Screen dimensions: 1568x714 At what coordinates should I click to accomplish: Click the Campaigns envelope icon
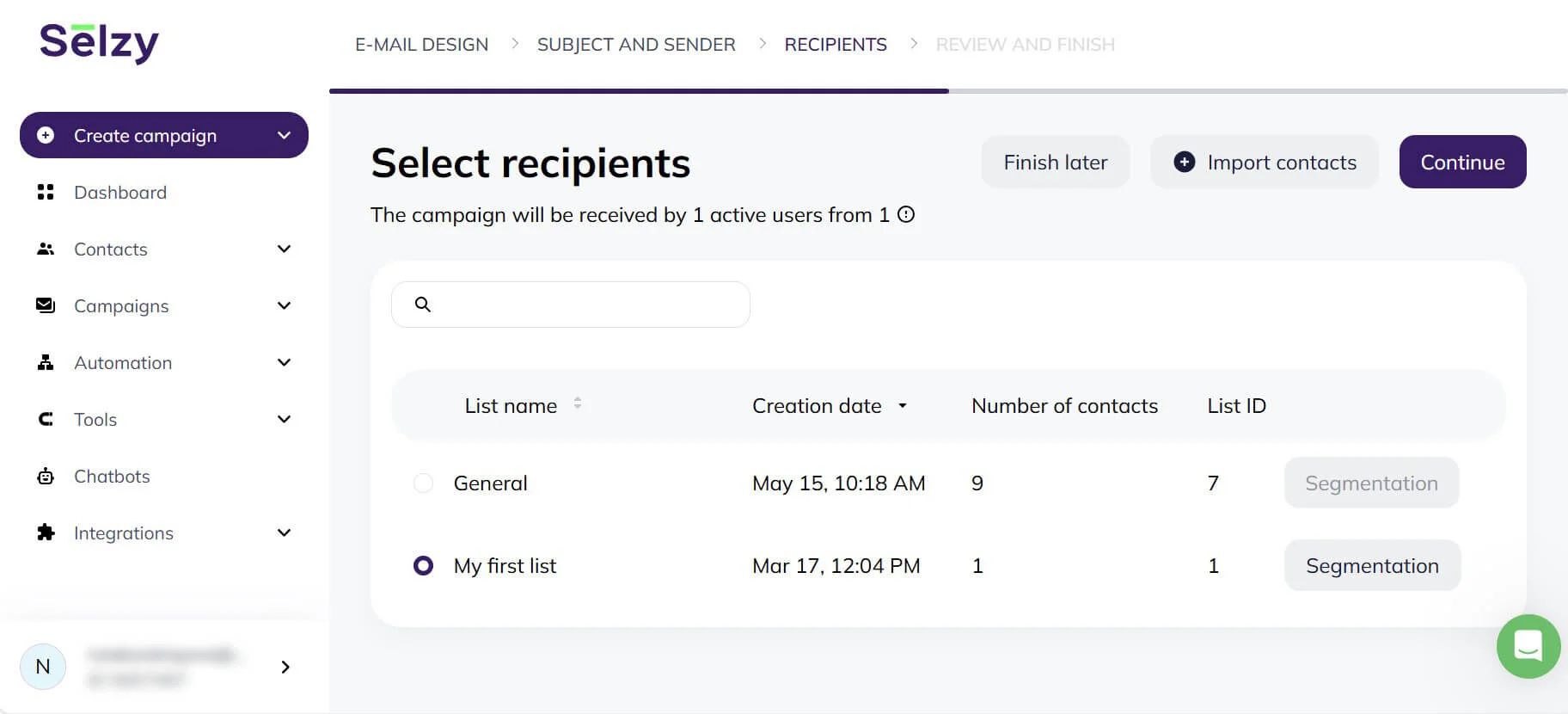(46, 305)
